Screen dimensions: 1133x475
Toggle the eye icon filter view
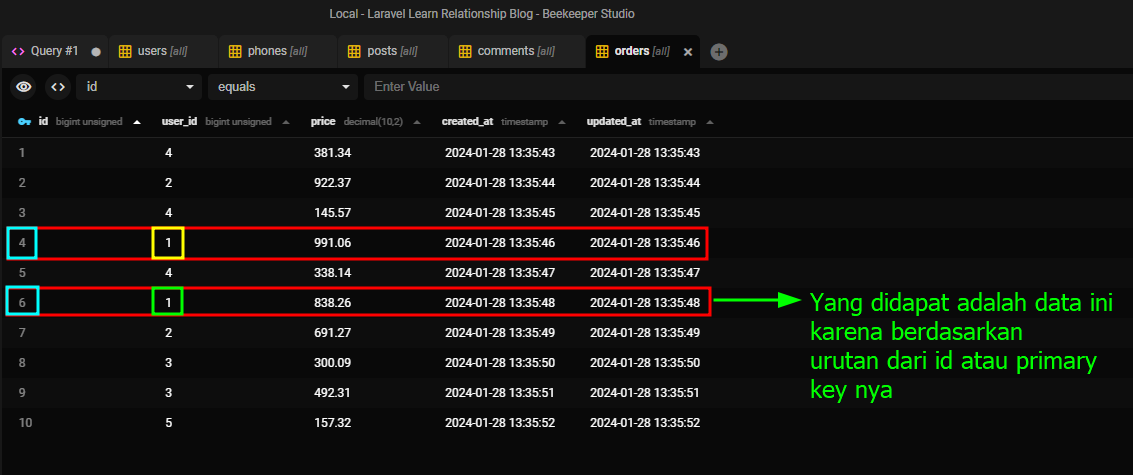click(24, 87)
